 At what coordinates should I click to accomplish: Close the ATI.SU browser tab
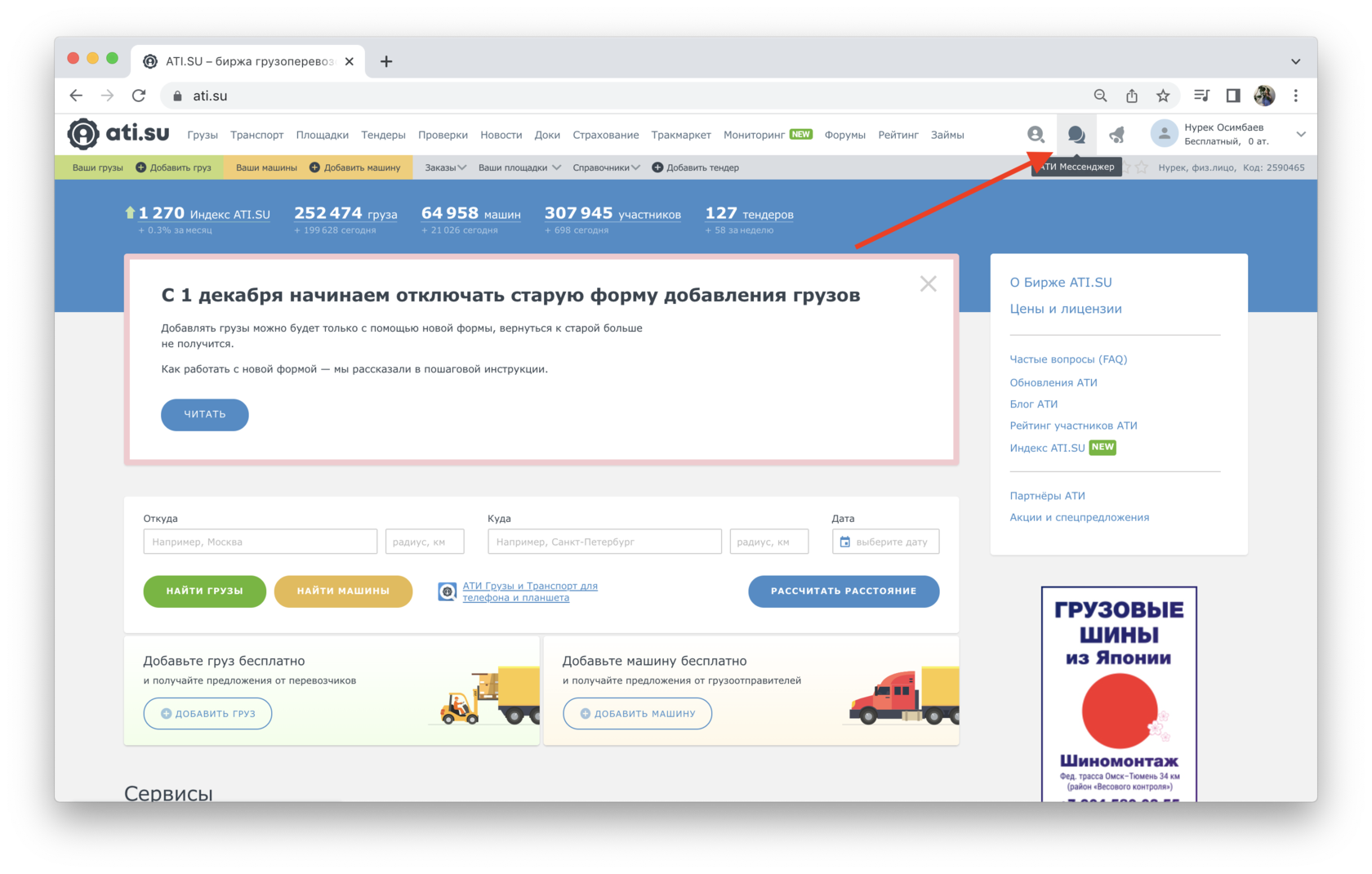click(x=349, y=61)
